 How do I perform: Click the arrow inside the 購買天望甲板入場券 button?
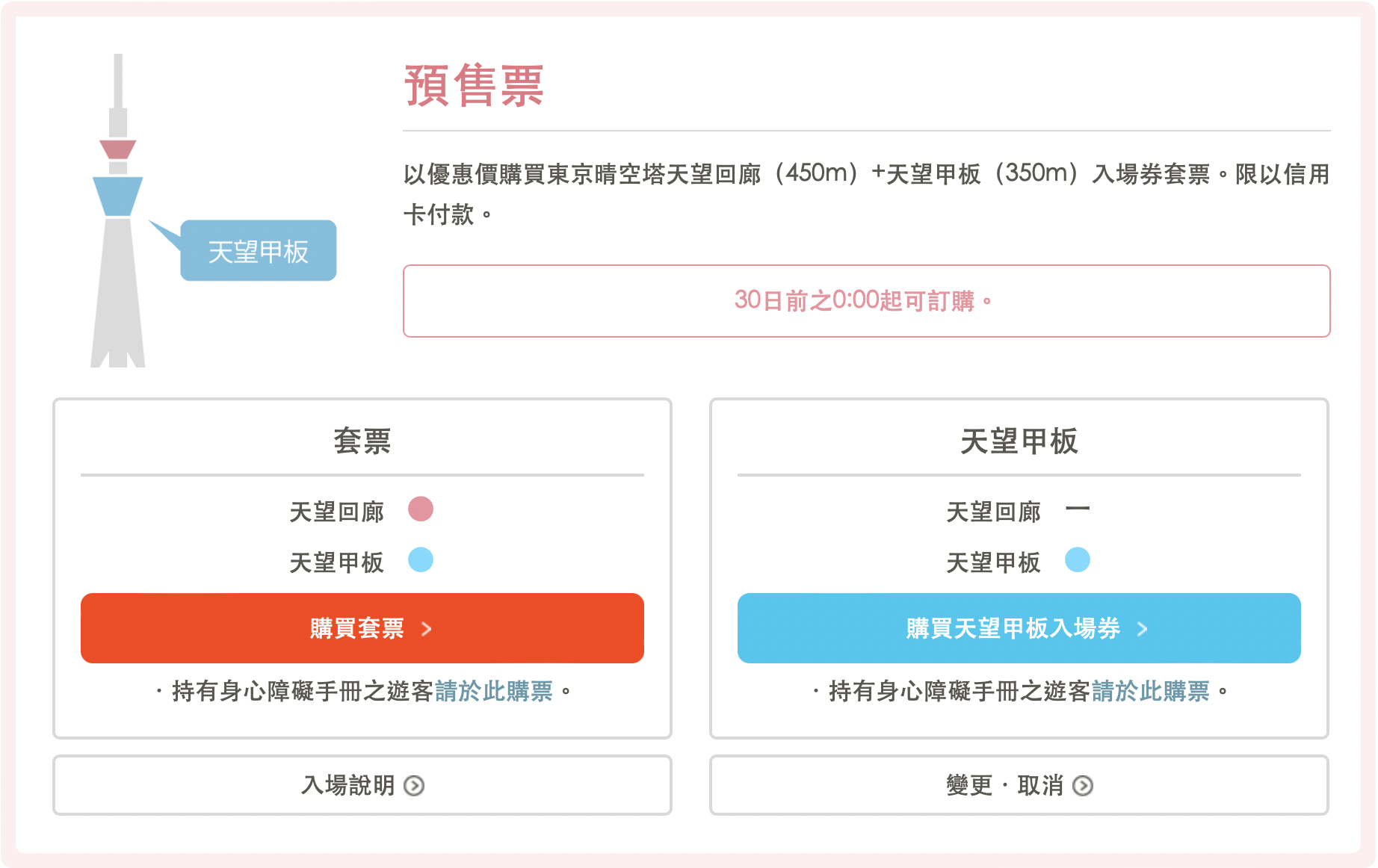[1143, 629]
